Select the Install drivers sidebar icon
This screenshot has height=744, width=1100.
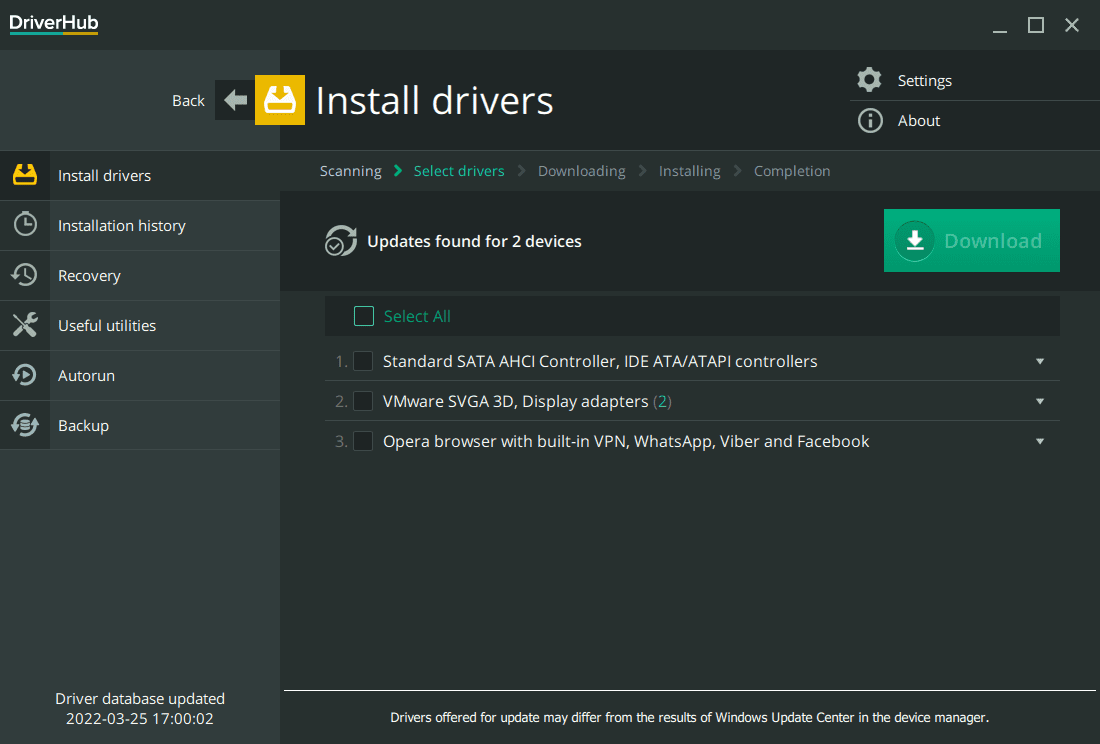coord(24,175)
